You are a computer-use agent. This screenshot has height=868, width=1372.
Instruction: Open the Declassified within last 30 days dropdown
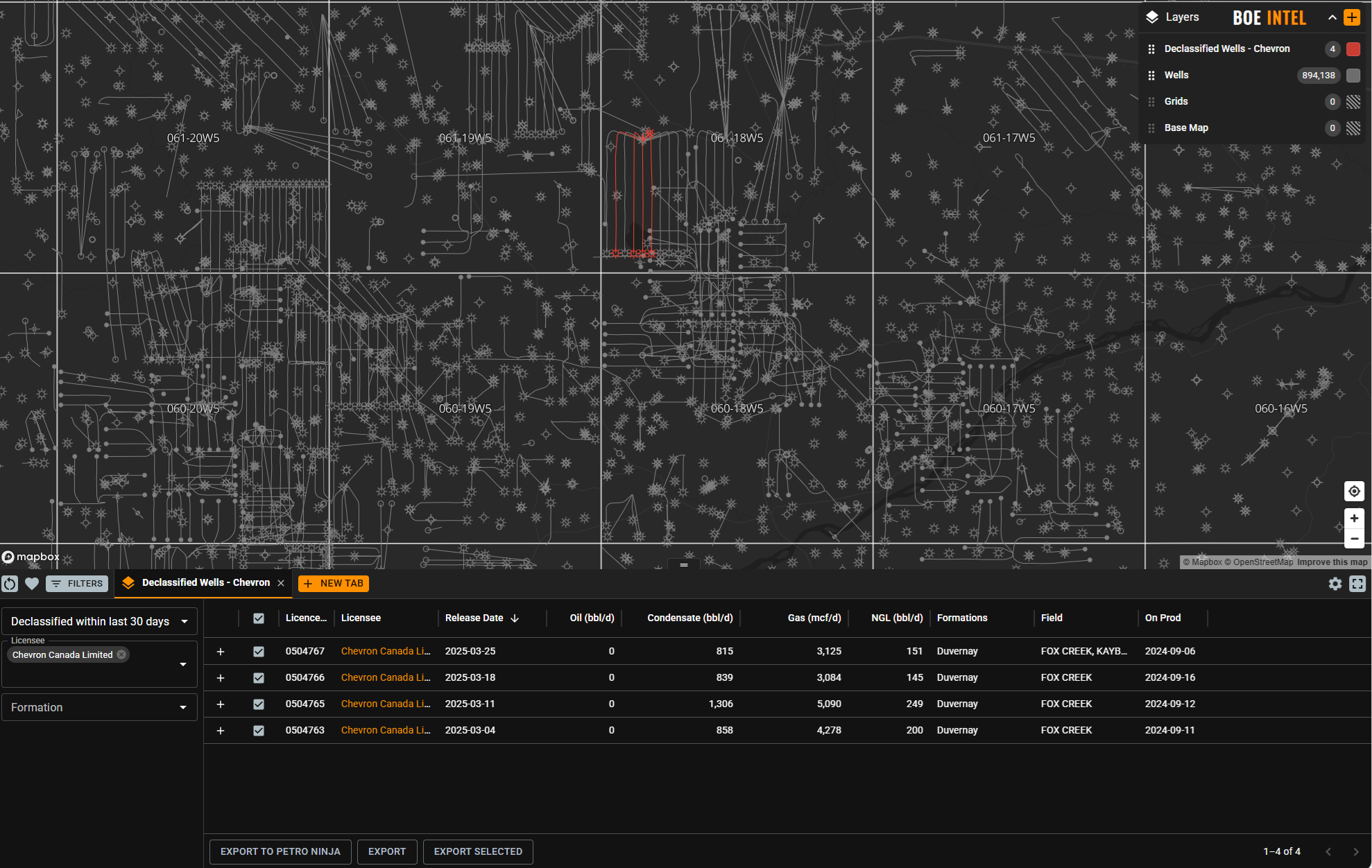99,621
